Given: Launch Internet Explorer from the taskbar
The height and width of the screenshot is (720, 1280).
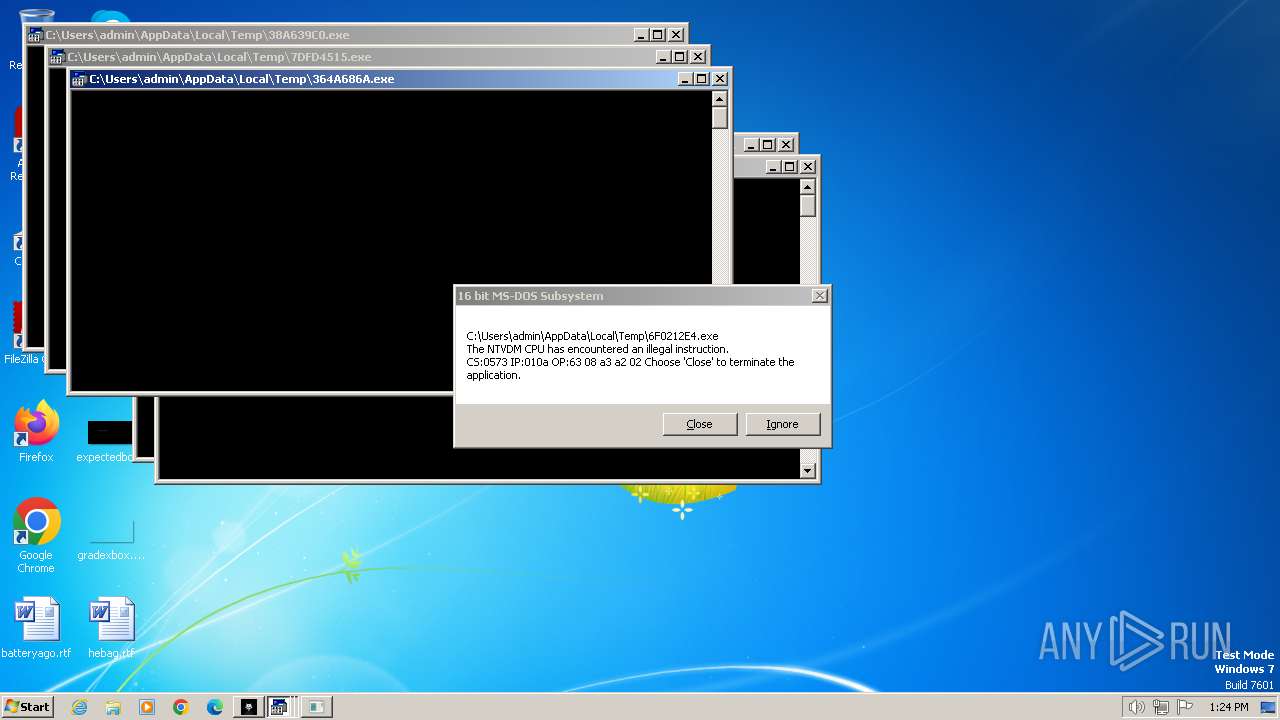Looking at the screenshot, I should coord(79,707).
